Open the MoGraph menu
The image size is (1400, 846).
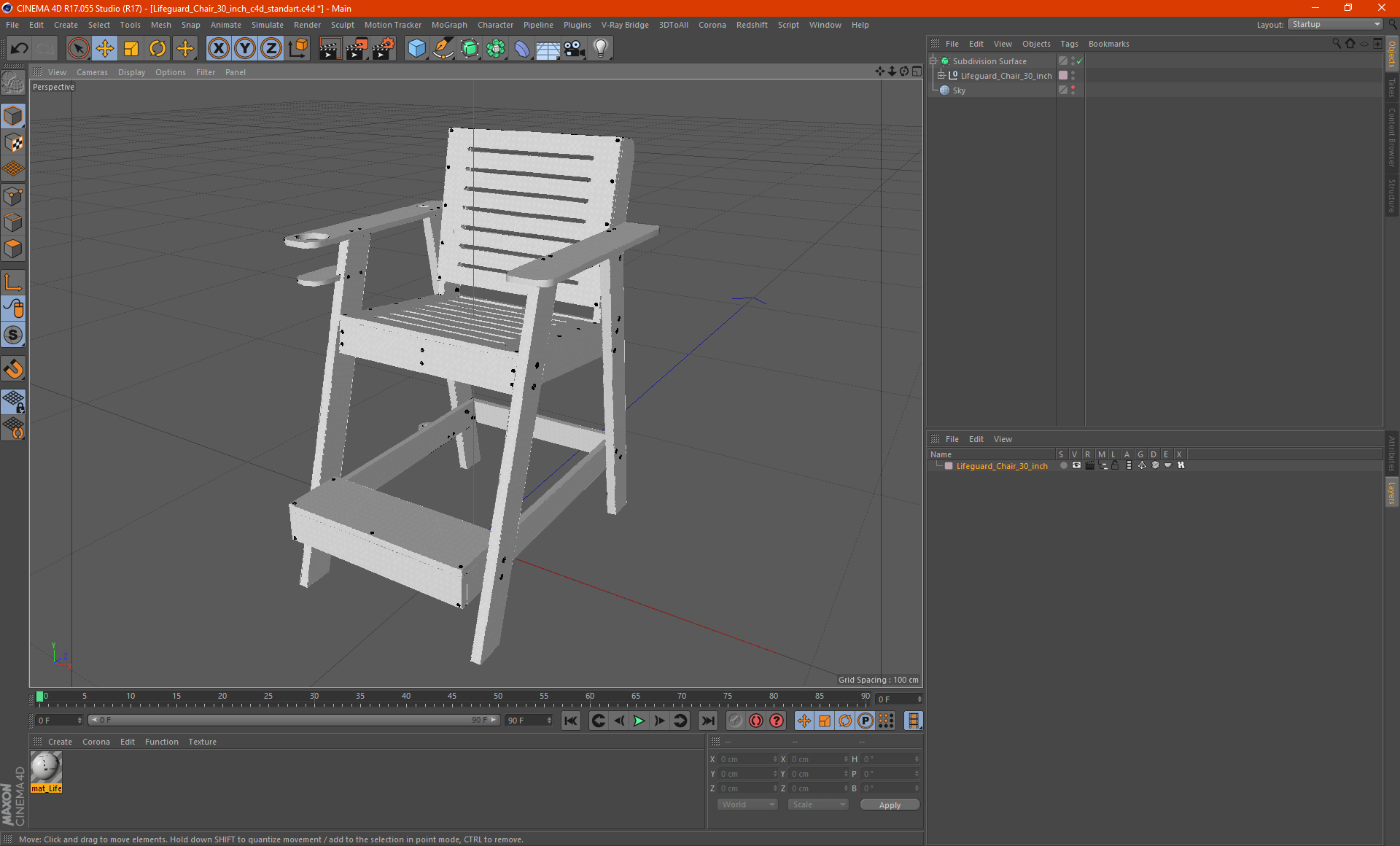(449, 25)
